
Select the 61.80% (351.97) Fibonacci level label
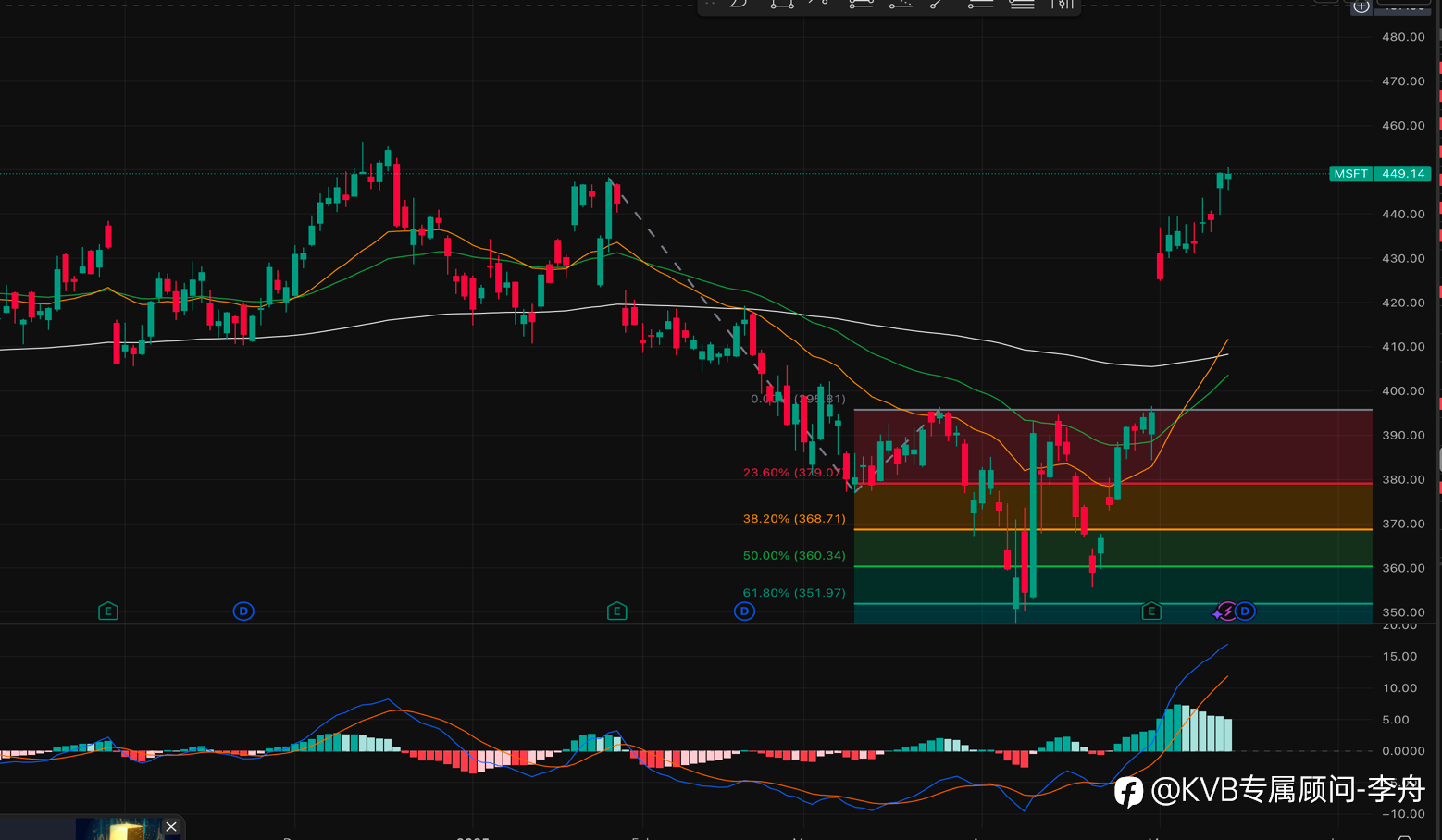point(794,593)
